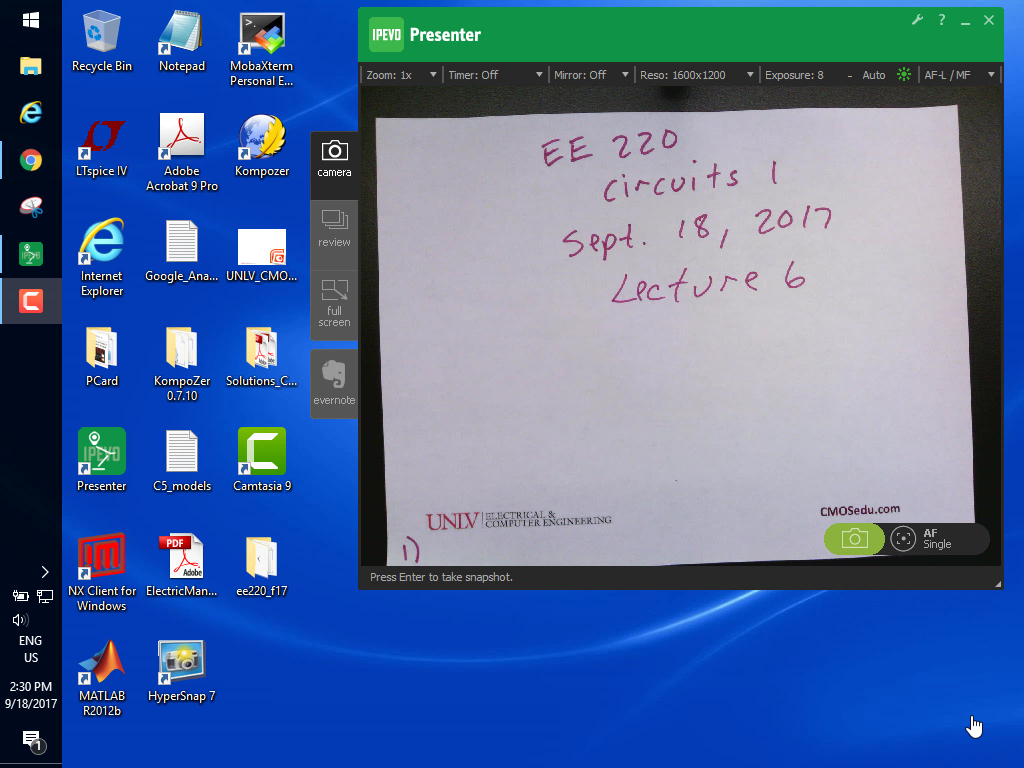Screen dimensions: 1024x768
Task: Click the Presenter window resize grip
Action: click(998, 584)
